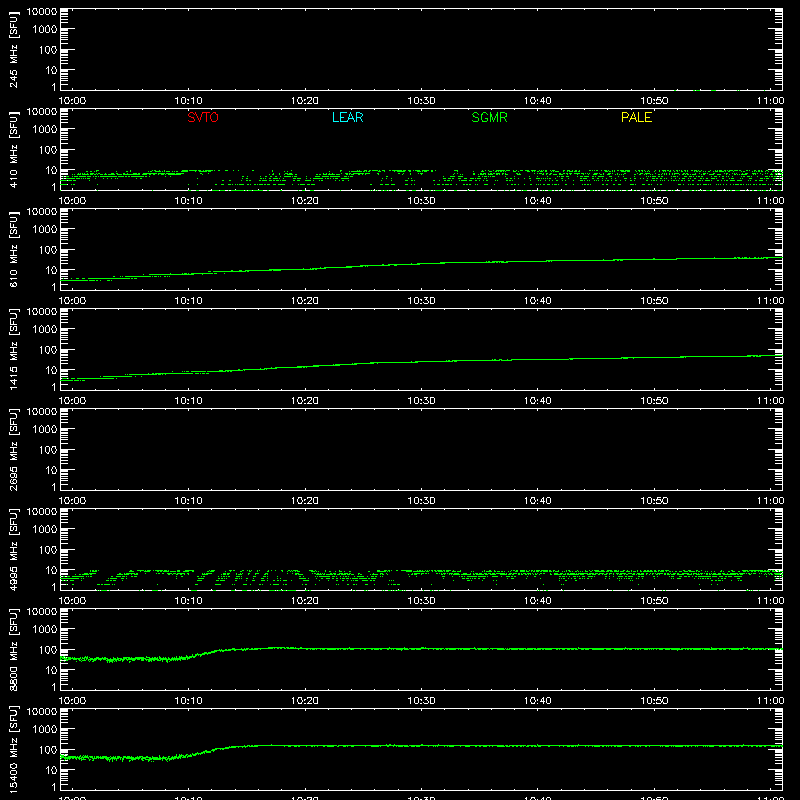Click 10:20 tick under the 1415 MHz panel
Viewport: 800px width, 800px height.
click(x=305, y=401)
